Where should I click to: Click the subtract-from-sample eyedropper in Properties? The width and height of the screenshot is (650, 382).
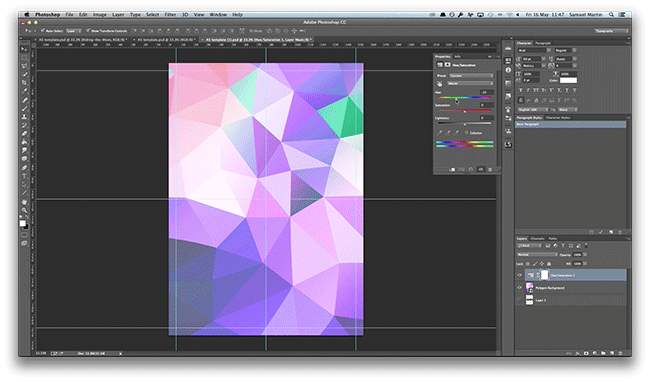(456, 133)
